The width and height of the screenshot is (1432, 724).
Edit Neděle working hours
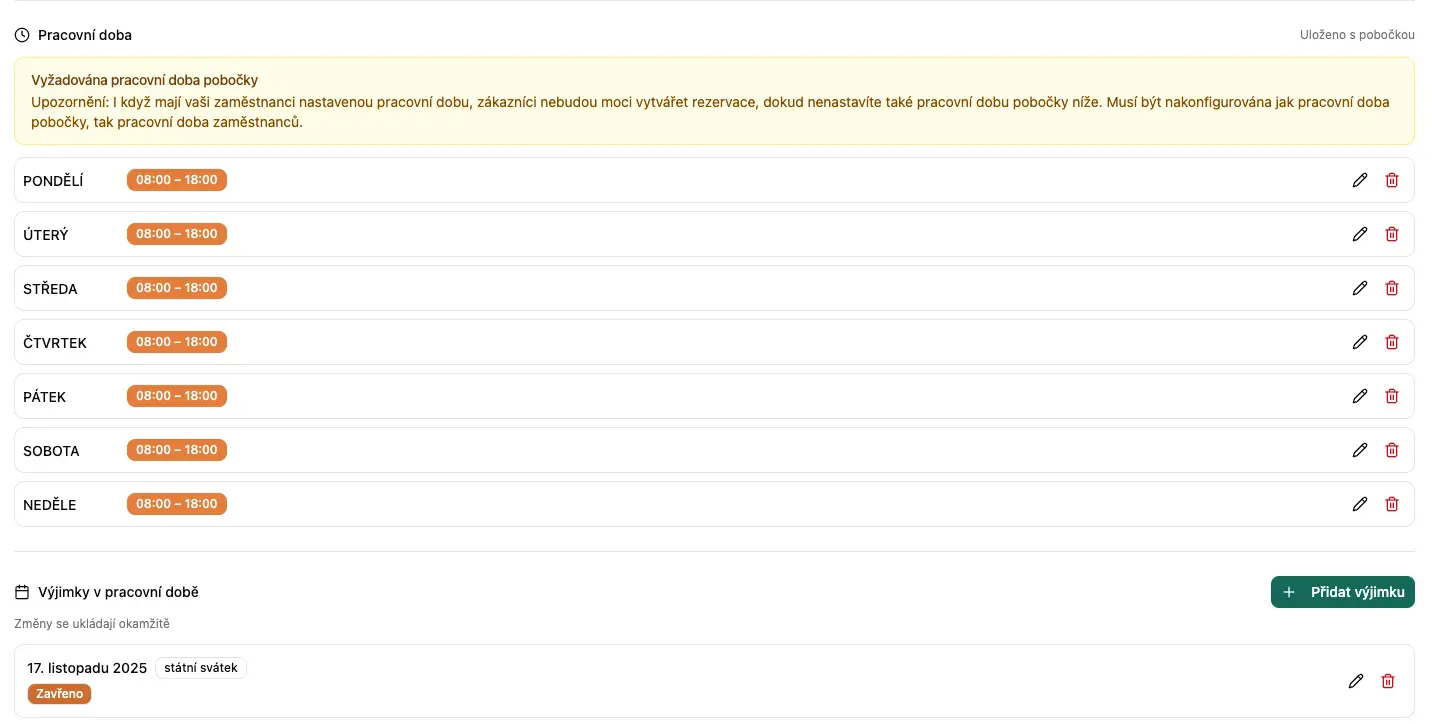click(x=1359, y=504)
